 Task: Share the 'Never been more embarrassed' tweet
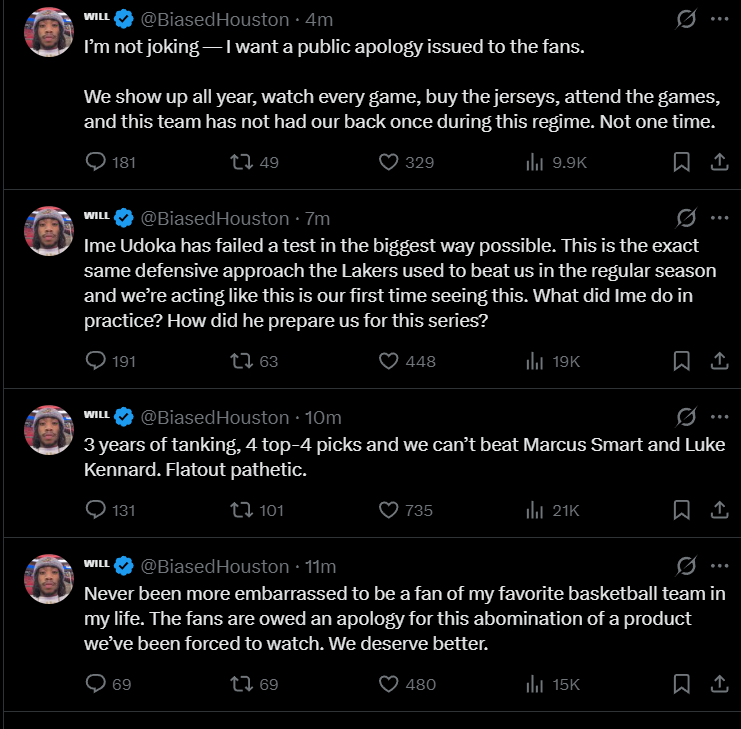coord(719,684)
